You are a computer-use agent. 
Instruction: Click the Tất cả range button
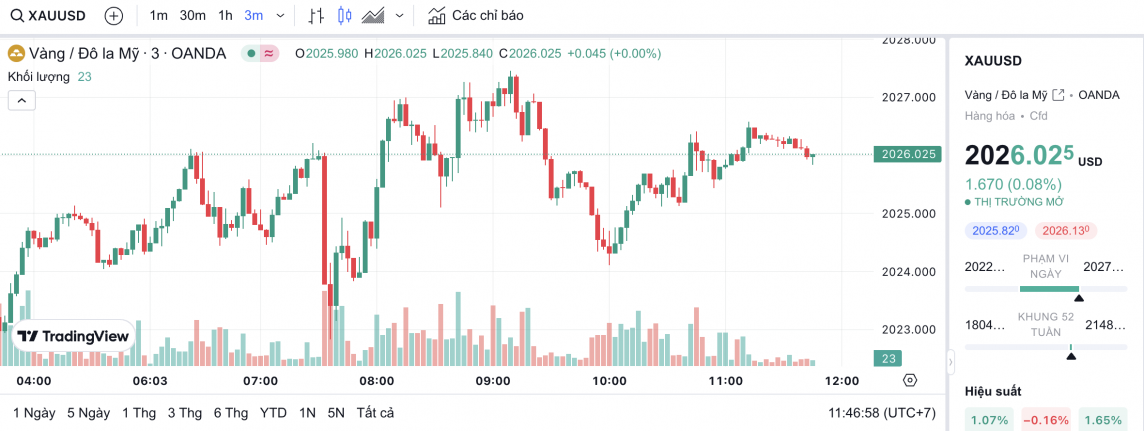375,413
